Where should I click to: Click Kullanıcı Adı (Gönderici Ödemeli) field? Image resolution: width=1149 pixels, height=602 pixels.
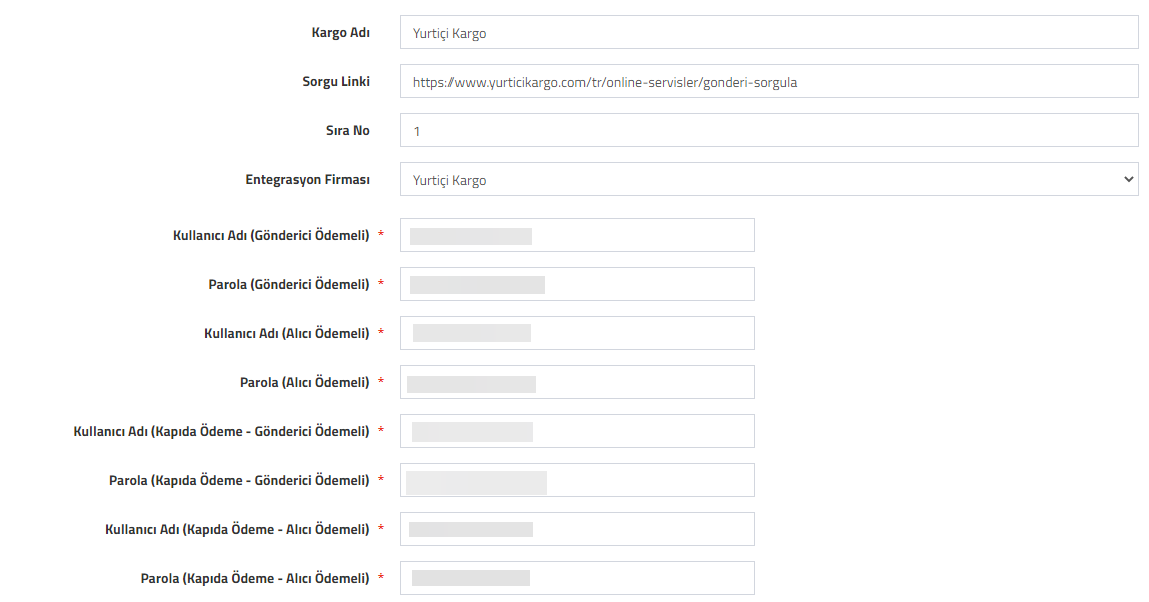tap(577, 235)
